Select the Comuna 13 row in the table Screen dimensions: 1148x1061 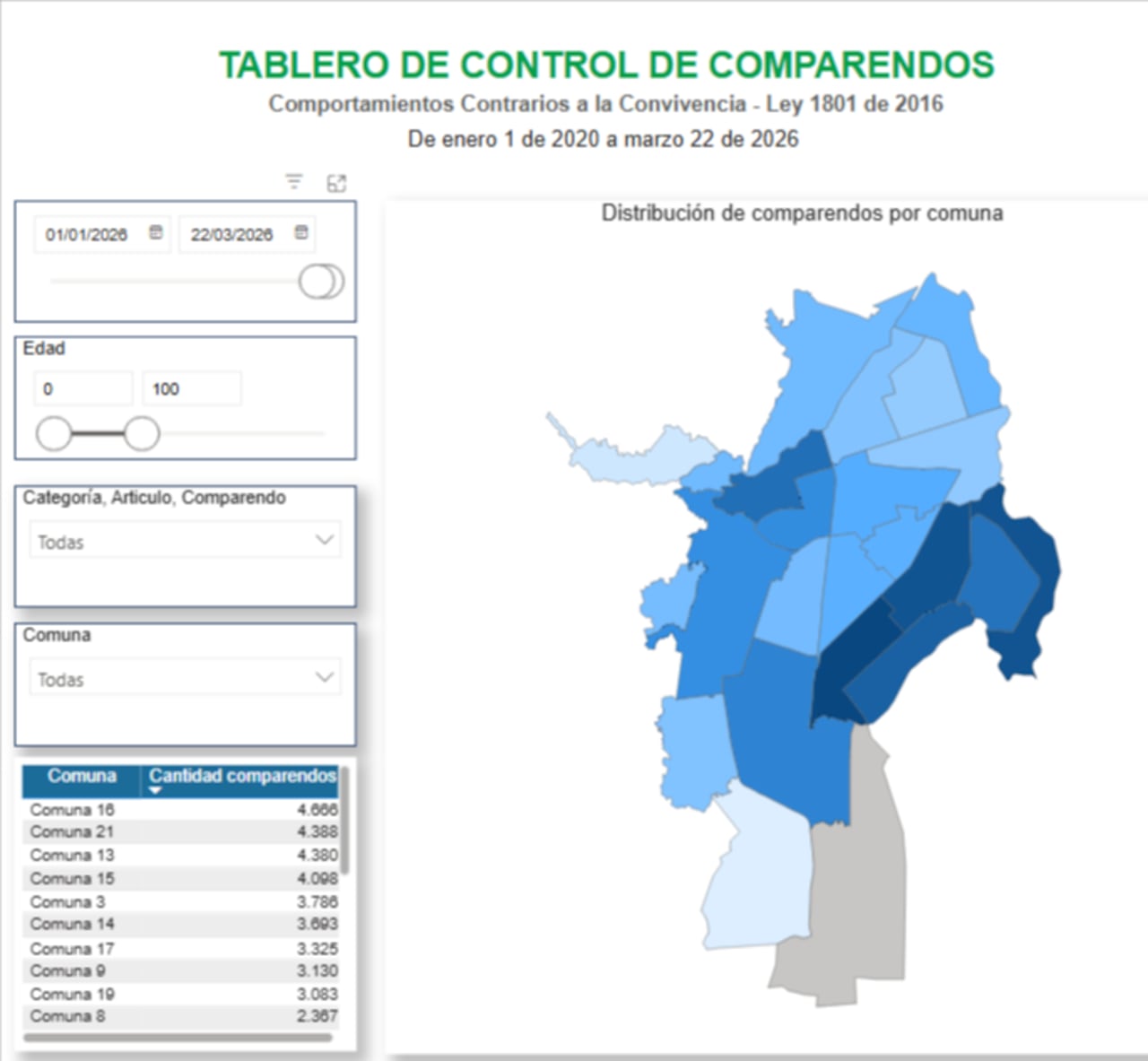(135, 855)
